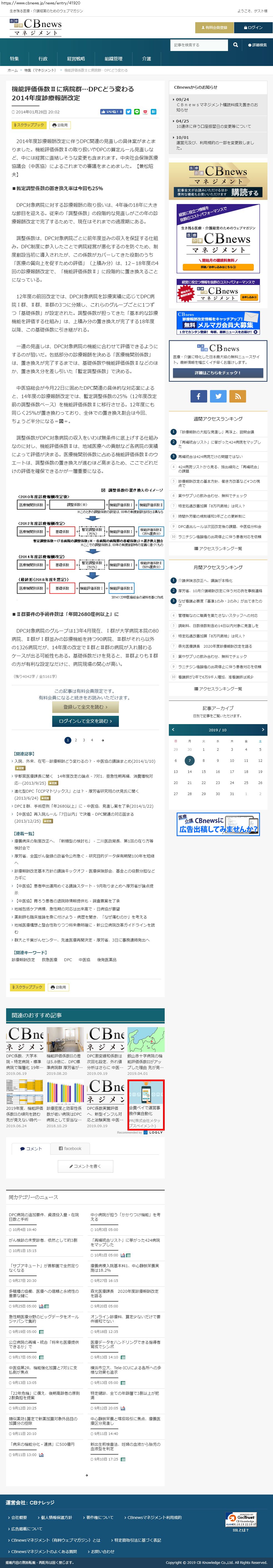This screenshot has height=1568, width=273.
Task: Click the magnifier search icon button
Action: [x=236, y=45]
